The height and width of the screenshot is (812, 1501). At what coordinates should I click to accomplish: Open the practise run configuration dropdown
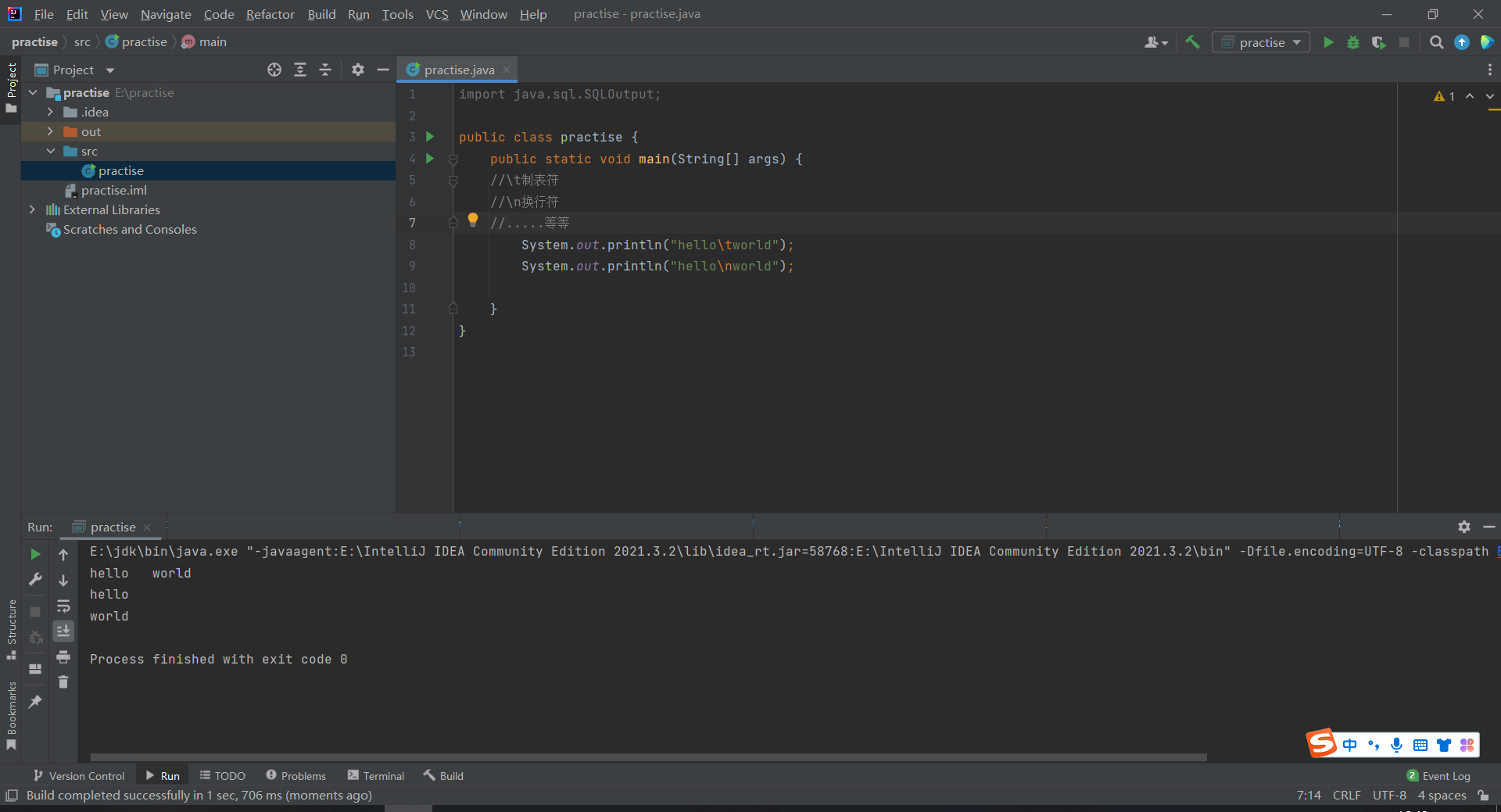point(1261,42)
